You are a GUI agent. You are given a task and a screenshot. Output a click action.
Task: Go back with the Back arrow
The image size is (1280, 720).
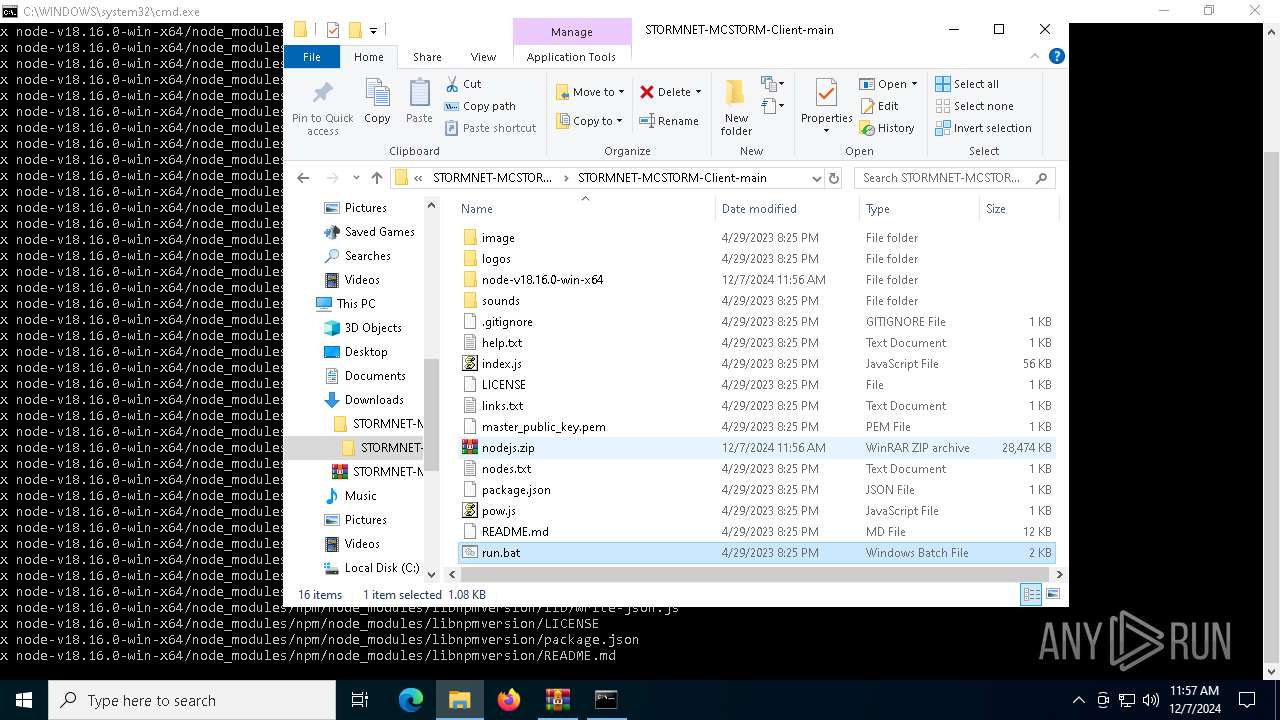click(x=303, y=178)
